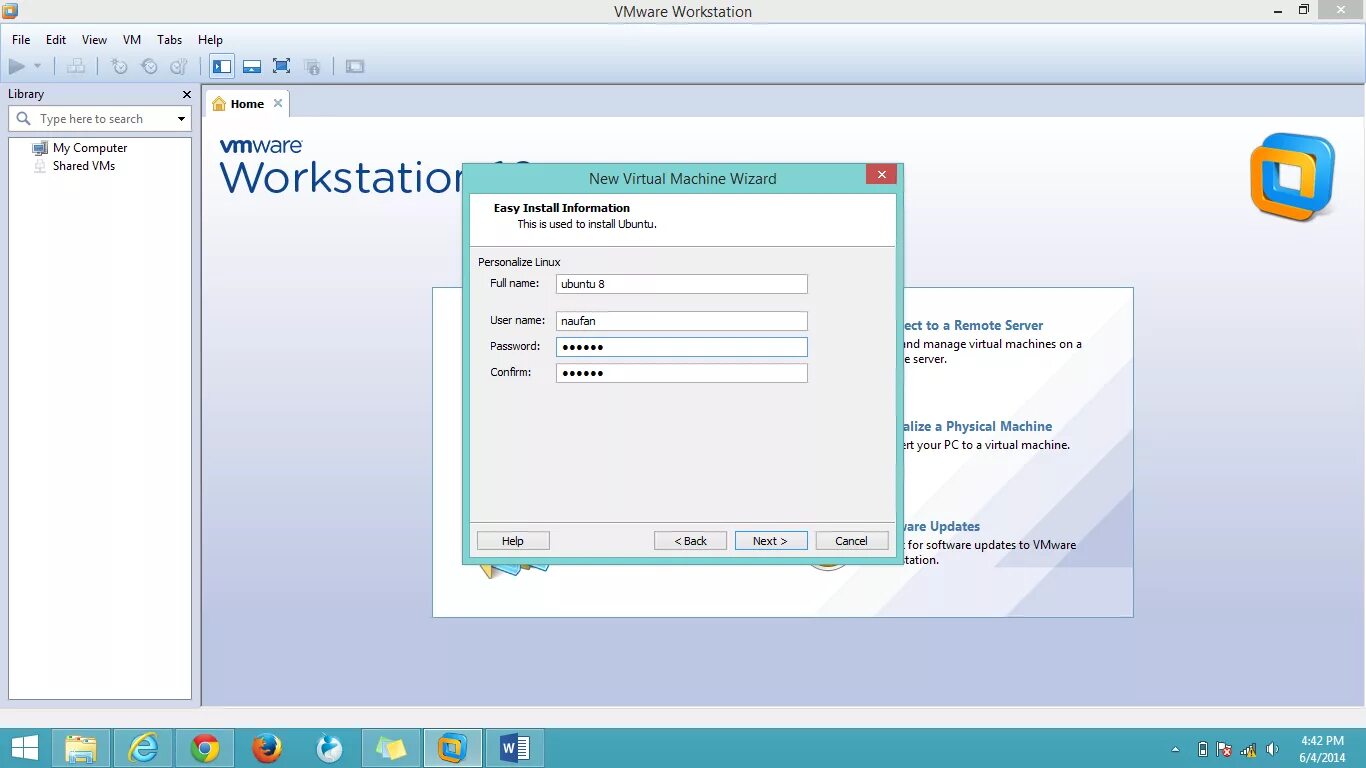Open the Windows Start button

click(24, 748)
